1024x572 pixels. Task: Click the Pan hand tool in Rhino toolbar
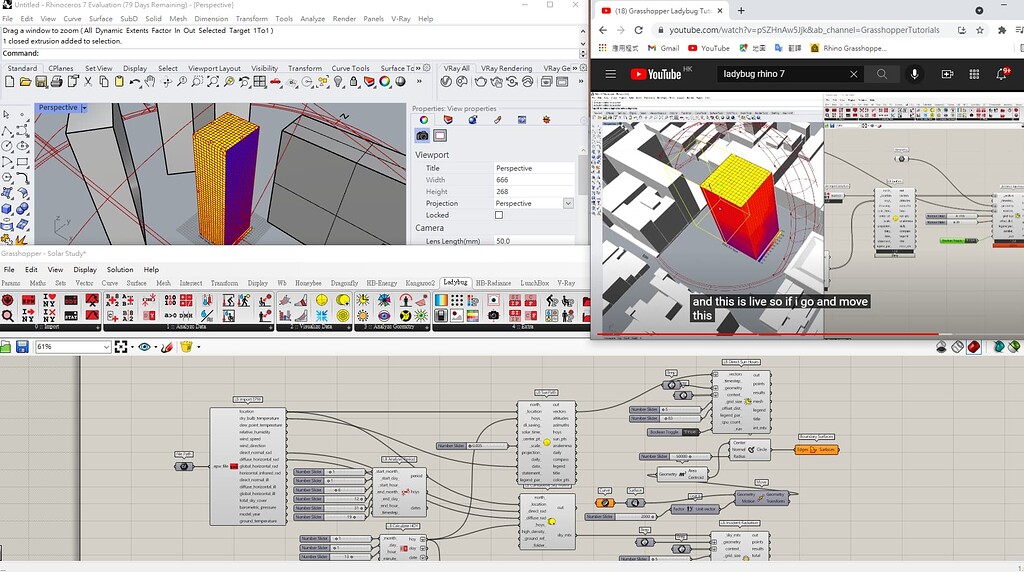pyautogui.click(x=149, y=82)
